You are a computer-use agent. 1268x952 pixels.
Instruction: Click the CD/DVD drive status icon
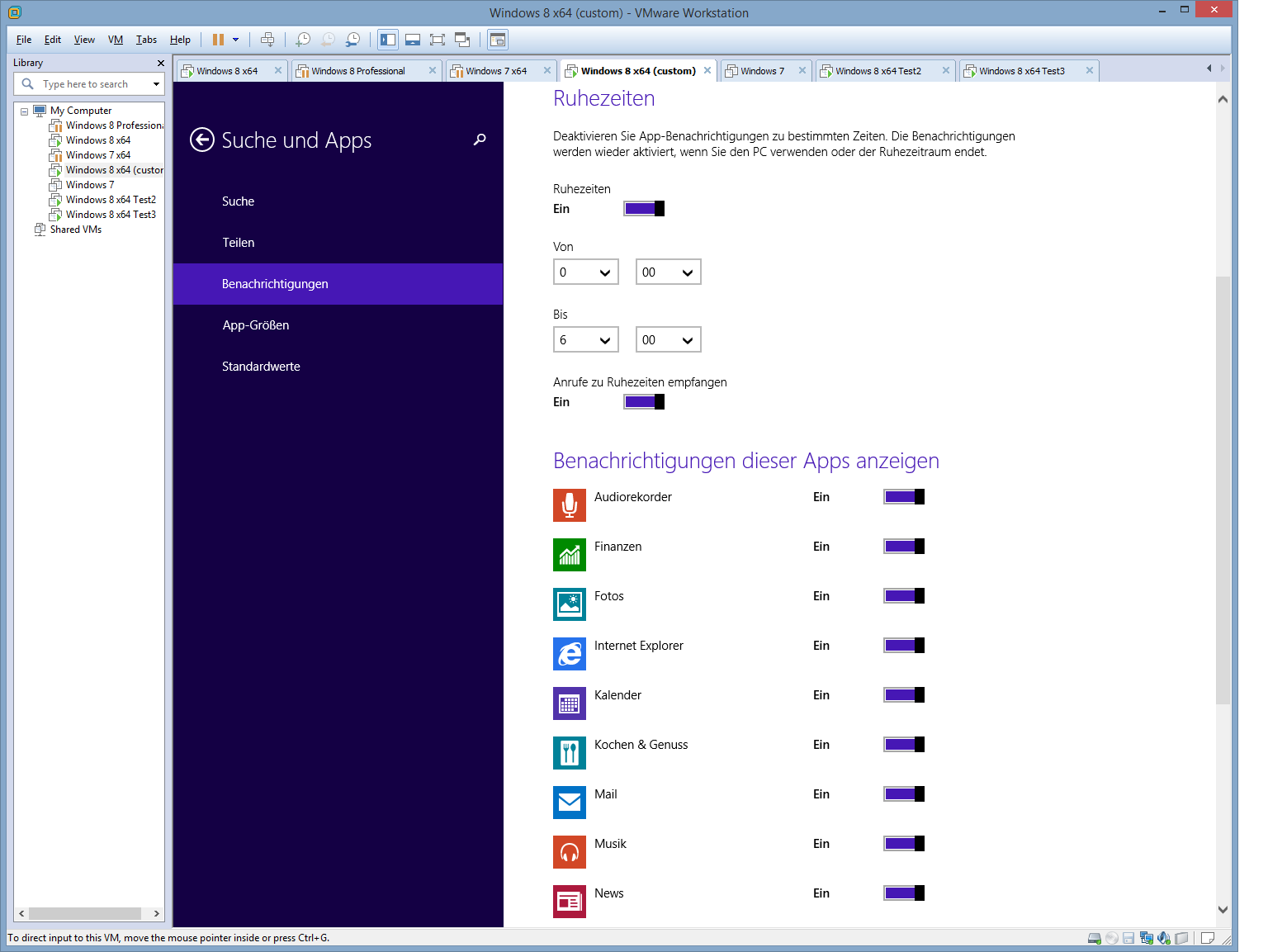coord(1112,938)
